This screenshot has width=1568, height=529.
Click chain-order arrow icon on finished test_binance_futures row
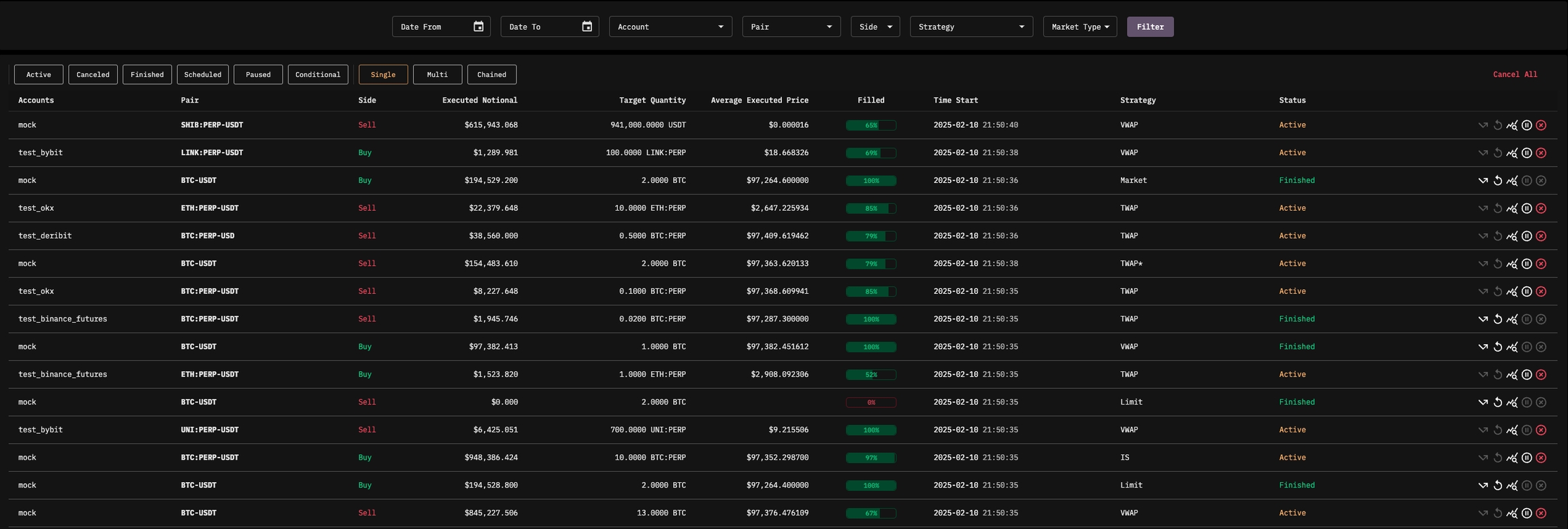[1482, 320]
